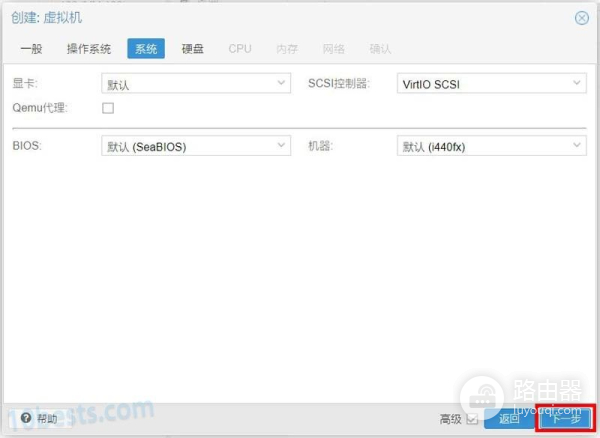The image size is (600, 438).
Task: Open the 显卡 dropdown
Action: [196, 83]
